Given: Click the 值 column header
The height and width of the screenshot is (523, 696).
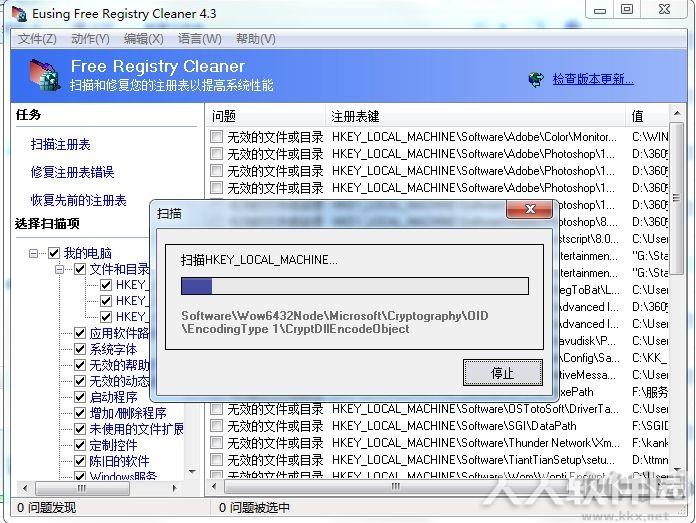Looking at the screenshot, I should (647, 116).
